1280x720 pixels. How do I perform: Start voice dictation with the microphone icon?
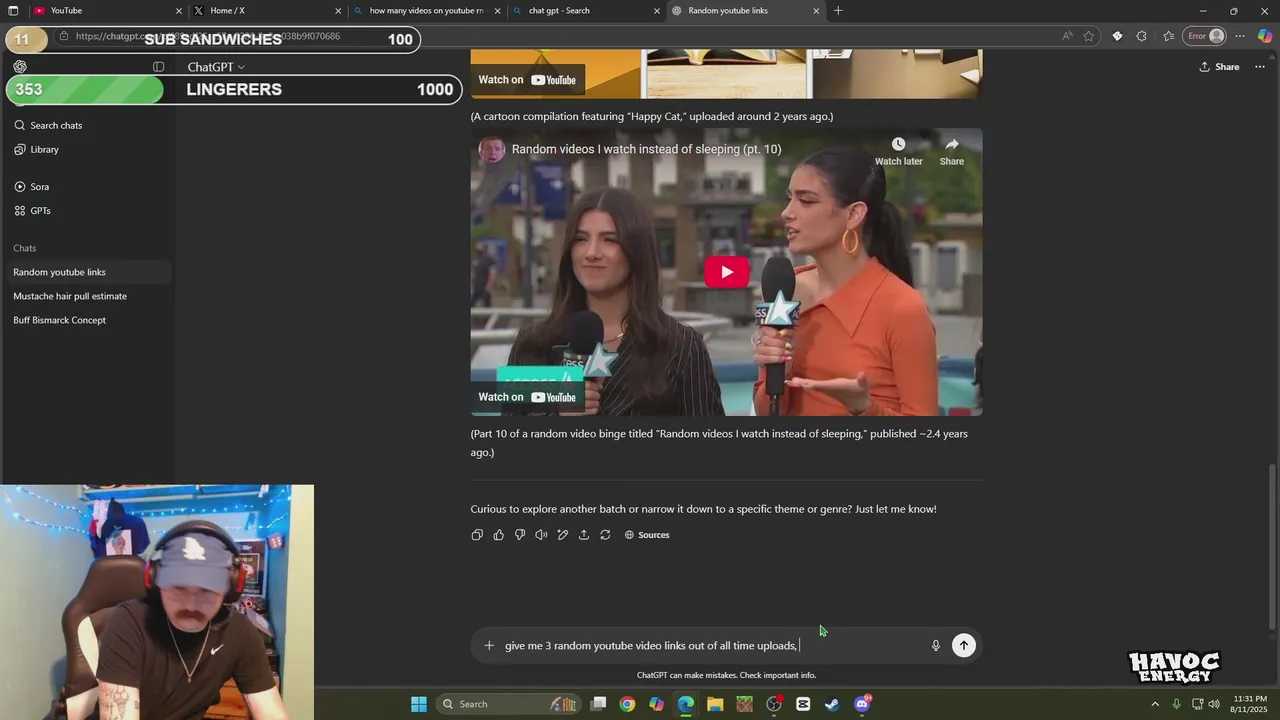coord(936,645)
